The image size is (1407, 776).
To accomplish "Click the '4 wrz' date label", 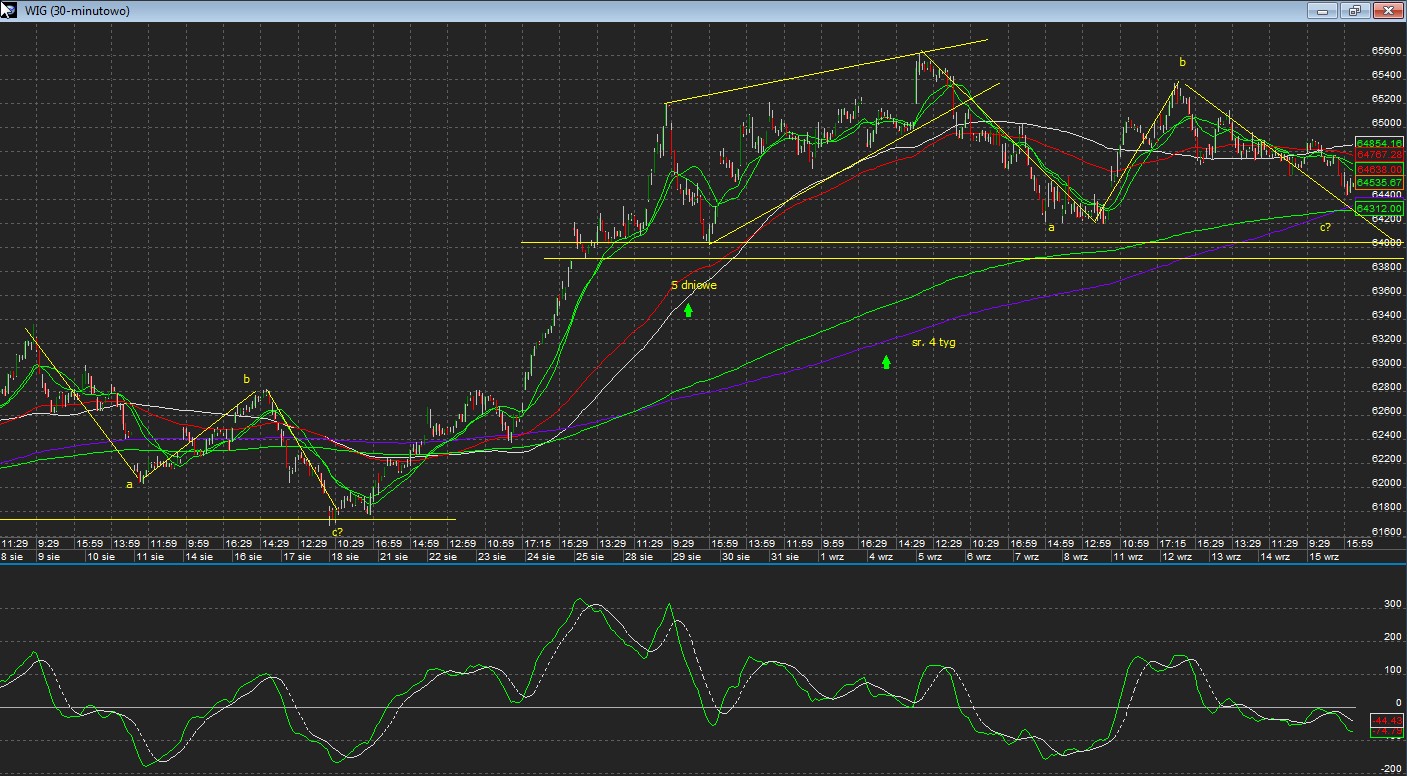I will click(x=882, y=556).
